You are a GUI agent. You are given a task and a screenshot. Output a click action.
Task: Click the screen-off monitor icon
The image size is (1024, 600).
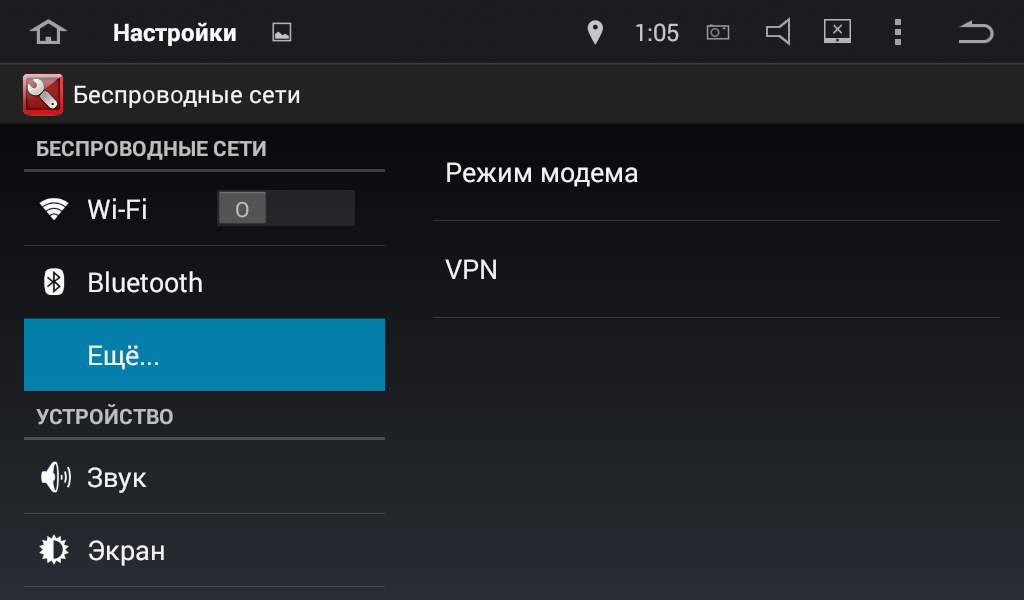pos(837,31)
